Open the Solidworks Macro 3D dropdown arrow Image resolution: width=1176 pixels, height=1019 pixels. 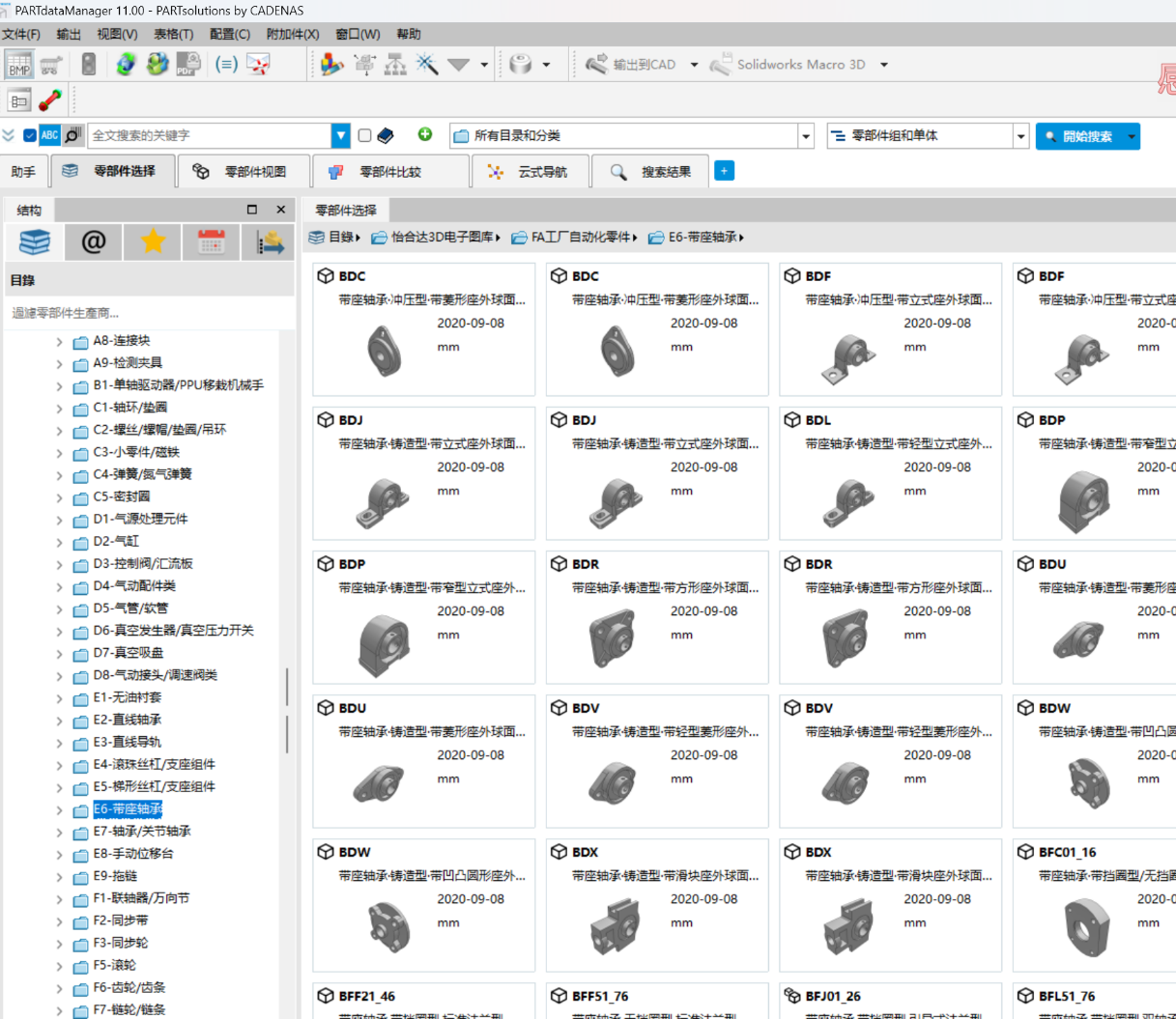click(883, 65)
